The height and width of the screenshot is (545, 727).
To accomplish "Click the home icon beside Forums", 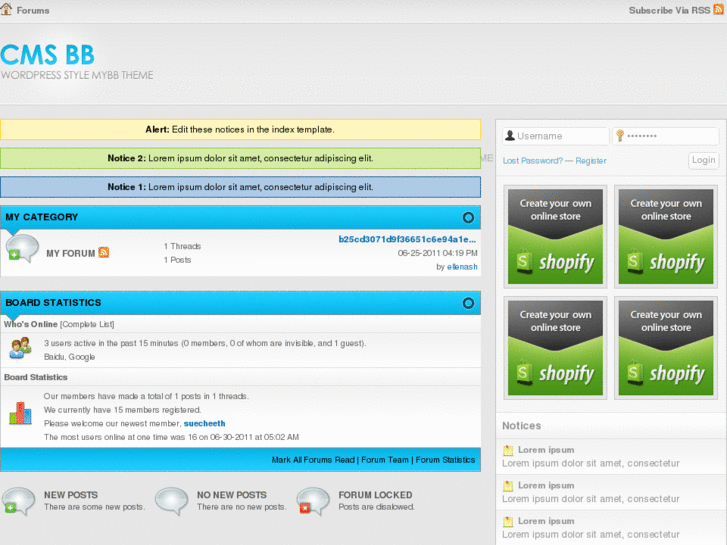I will point(6,9).
